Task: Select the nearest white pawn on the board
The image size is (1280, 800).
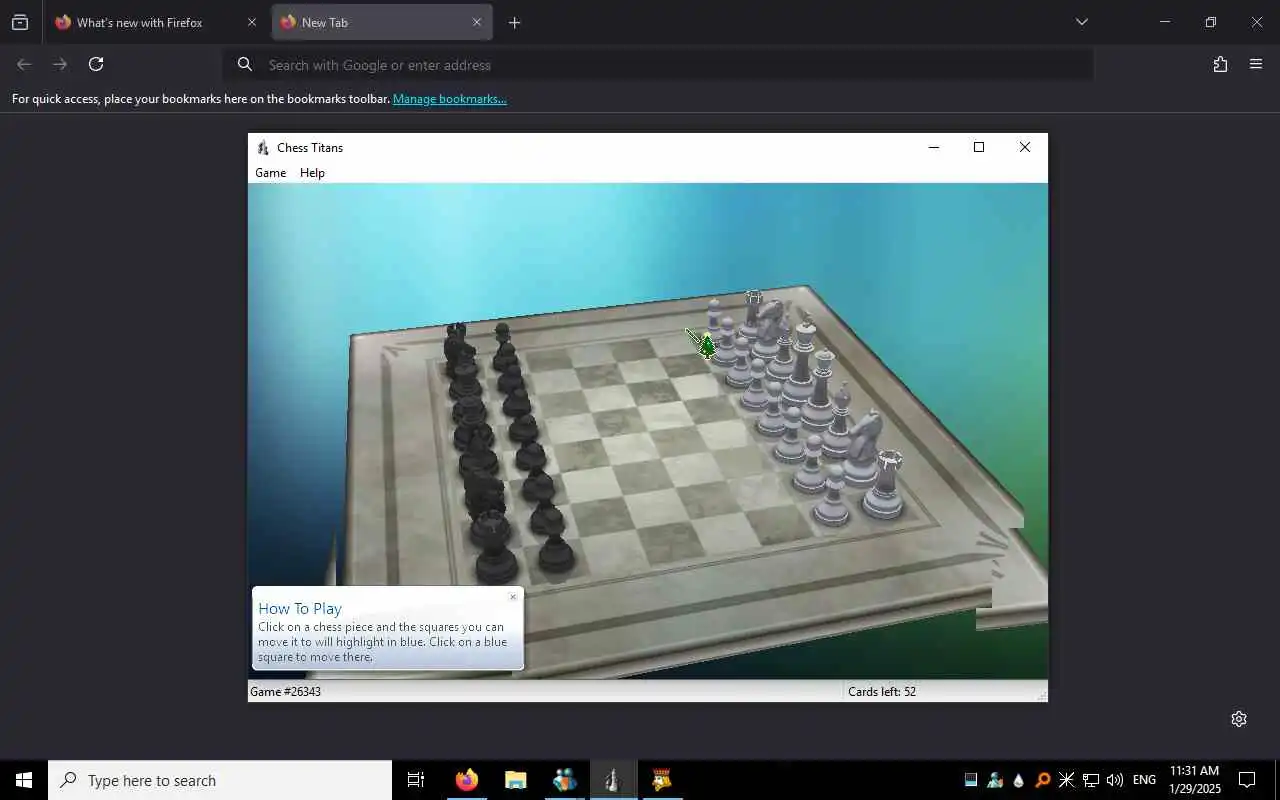Action: [x=832, y=497]
